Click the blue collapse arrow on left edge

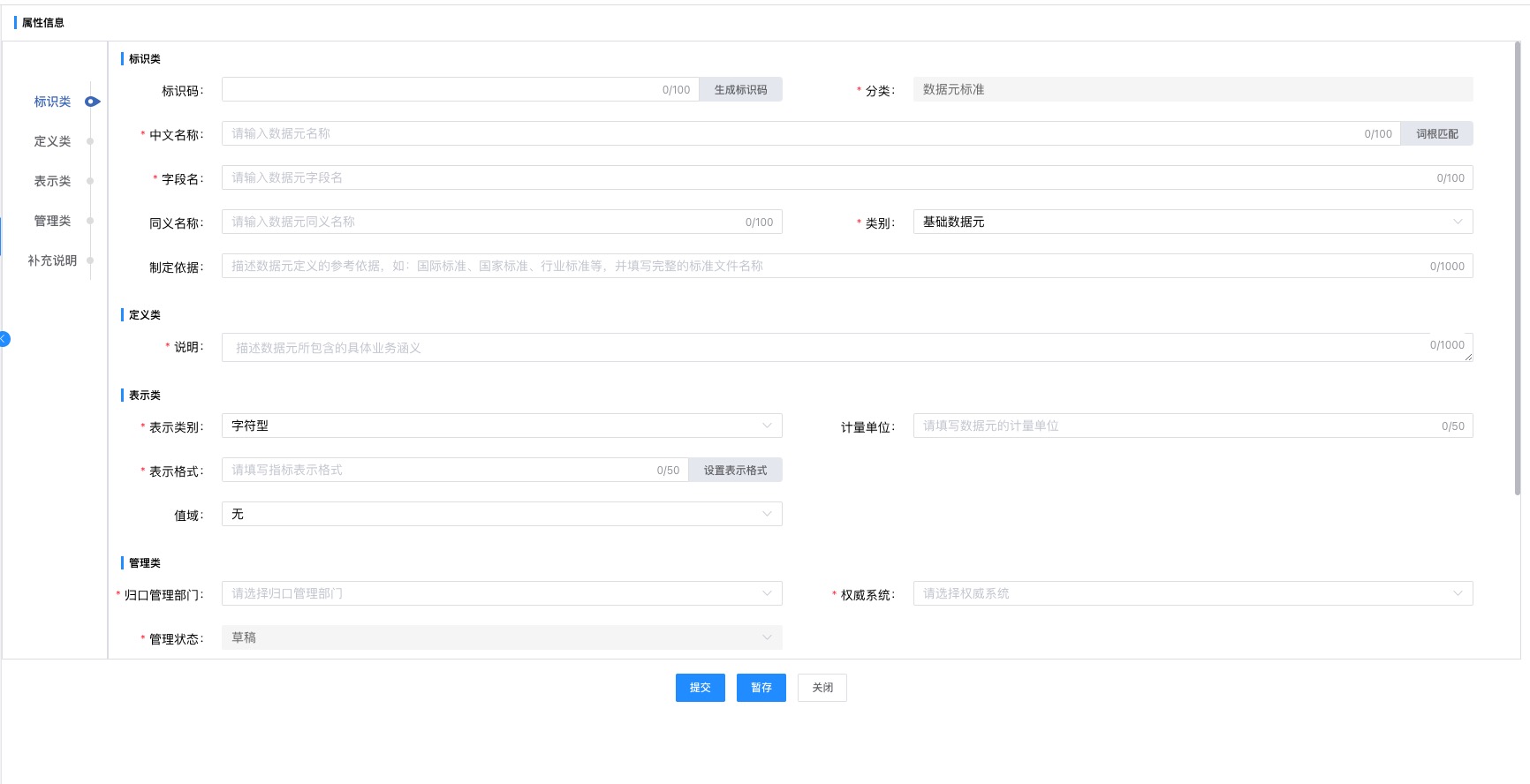point(4,339)
